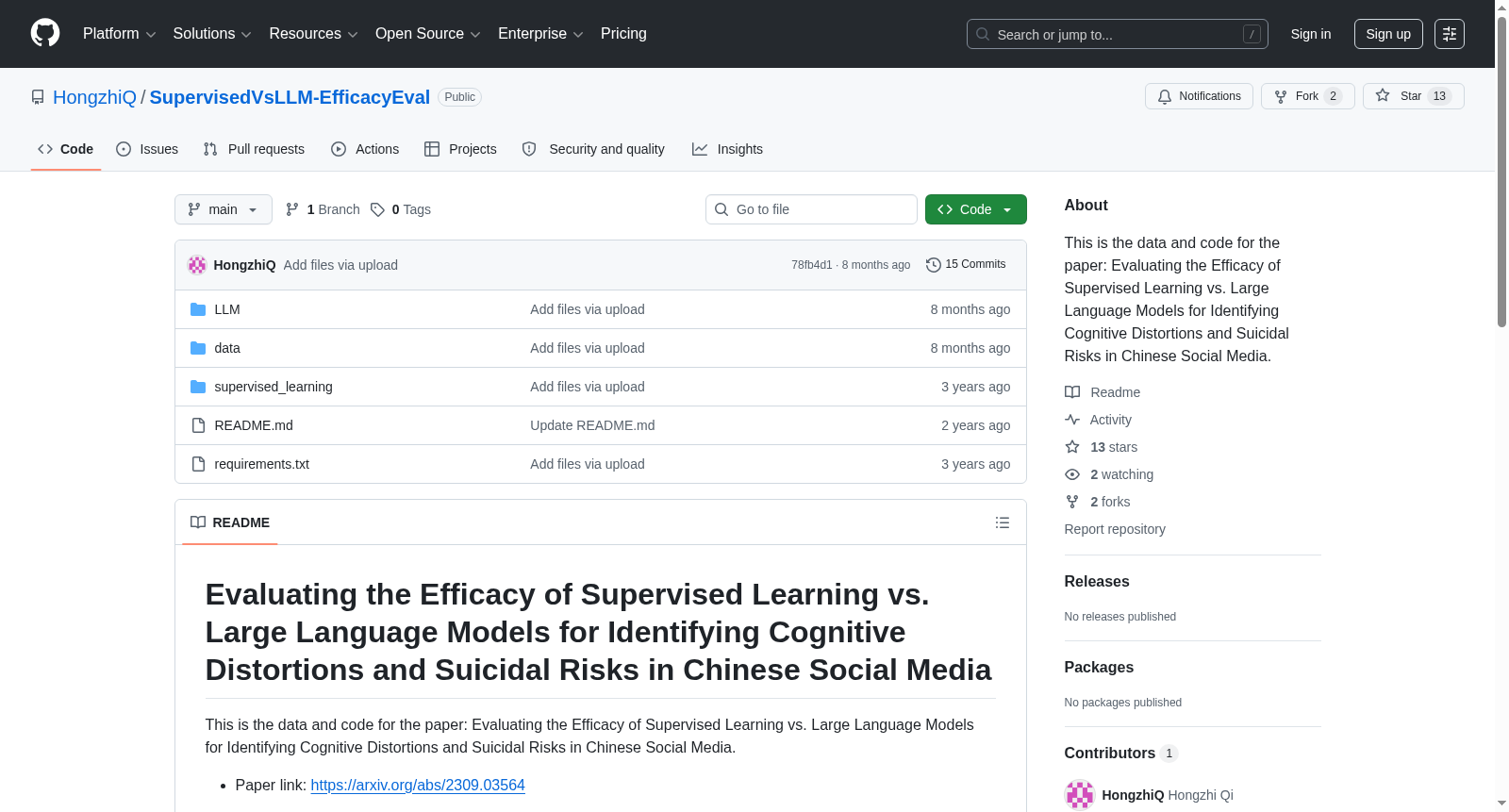Open the green Code dropdown button

point(976,209)
